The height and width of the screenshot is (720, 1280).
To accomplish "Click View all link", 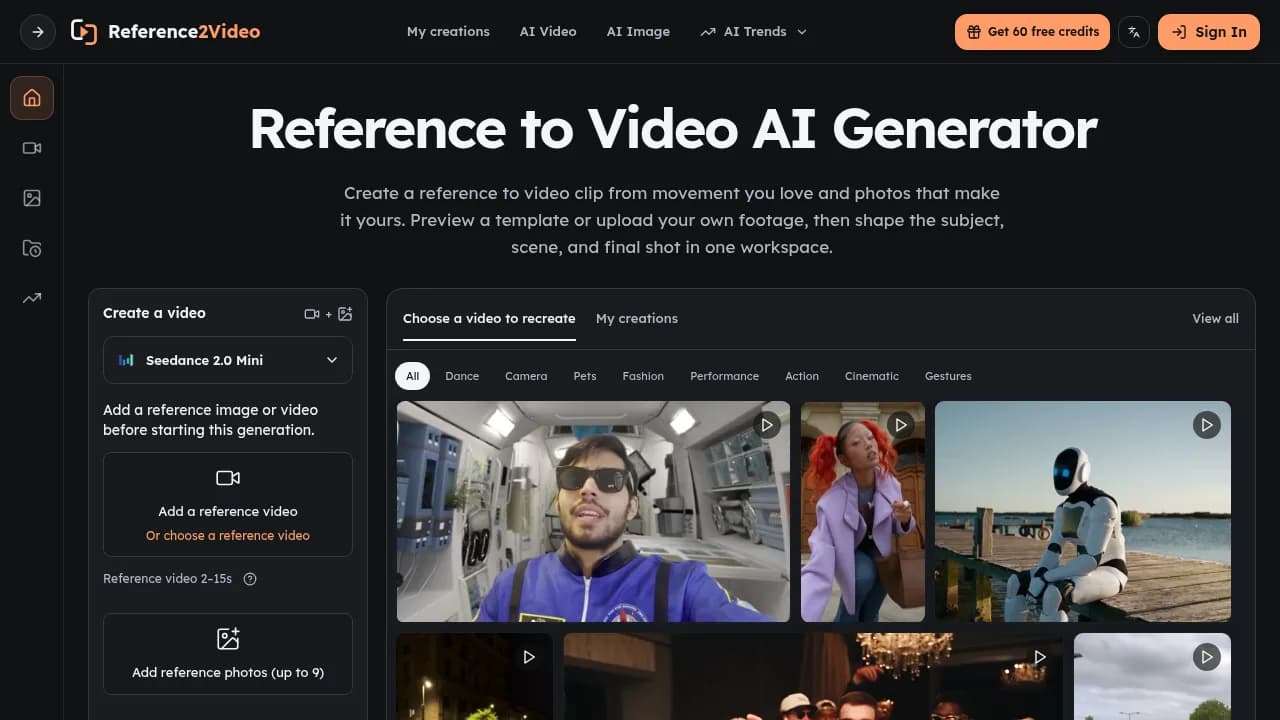I will (x=1215, y=318).
